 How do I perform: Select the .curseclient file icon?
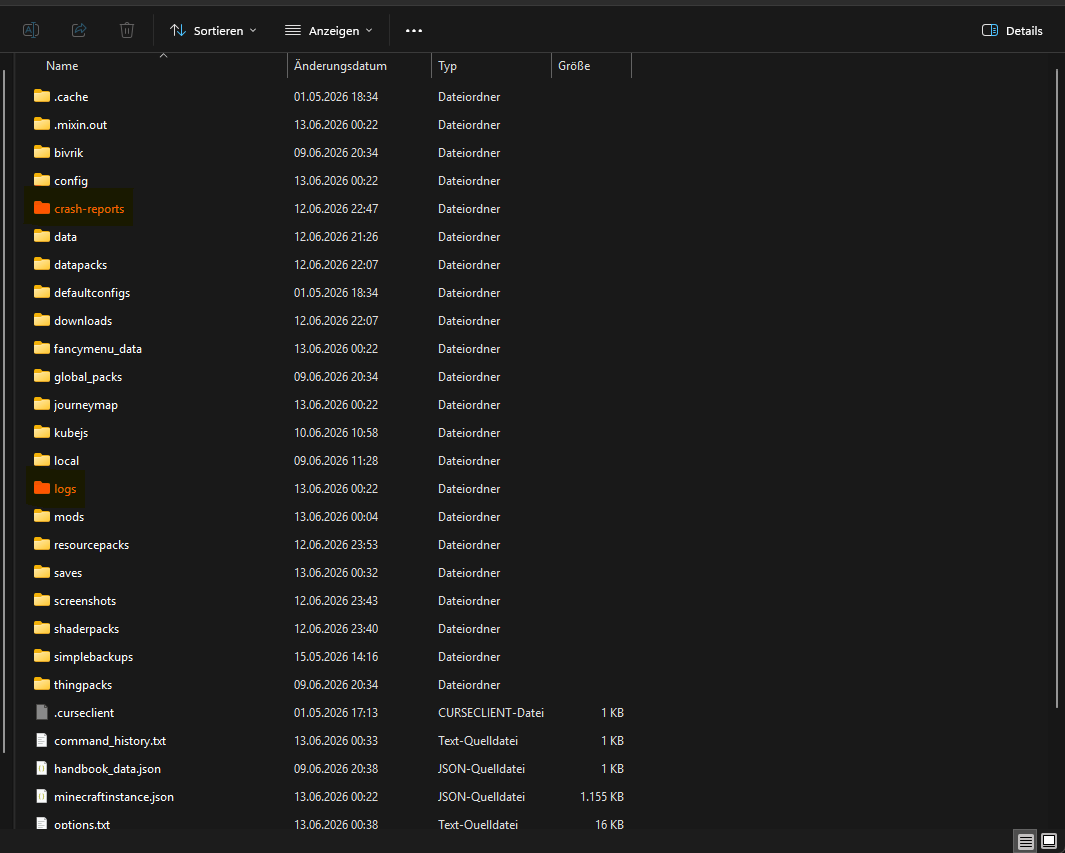(42, 712)
